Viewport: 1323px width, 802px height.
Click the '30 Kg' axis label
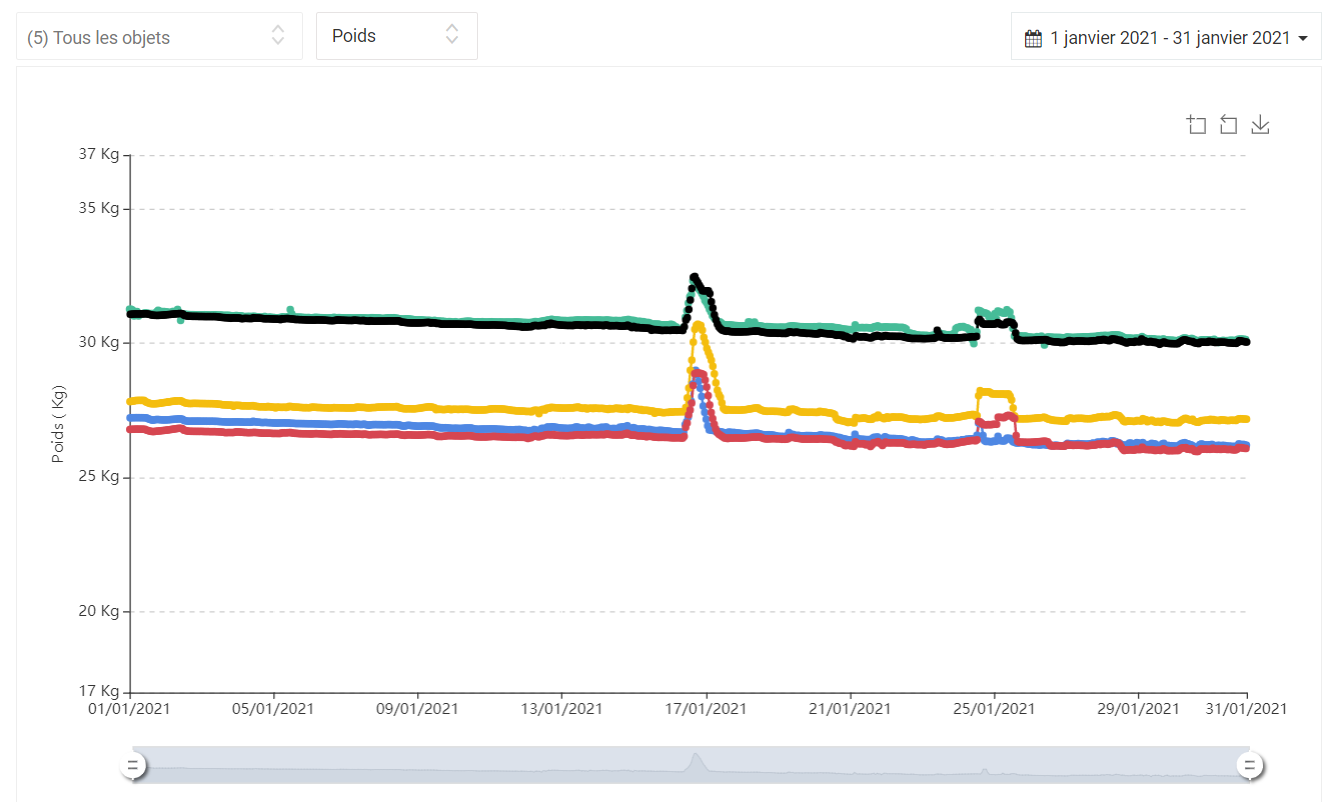tap(98, 342)
